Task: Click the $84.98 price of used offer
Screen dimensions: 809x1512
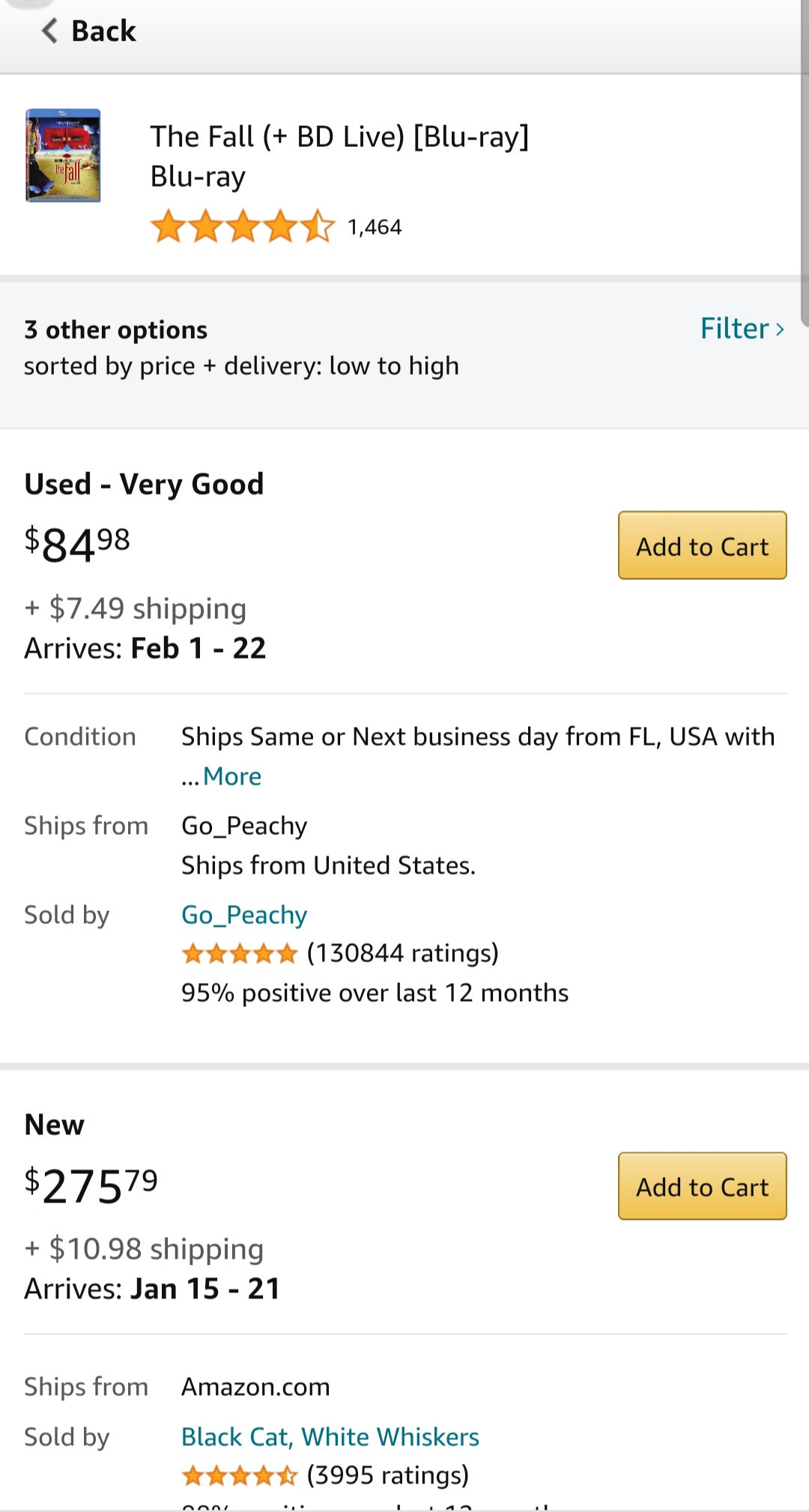Action: point(78,544)
